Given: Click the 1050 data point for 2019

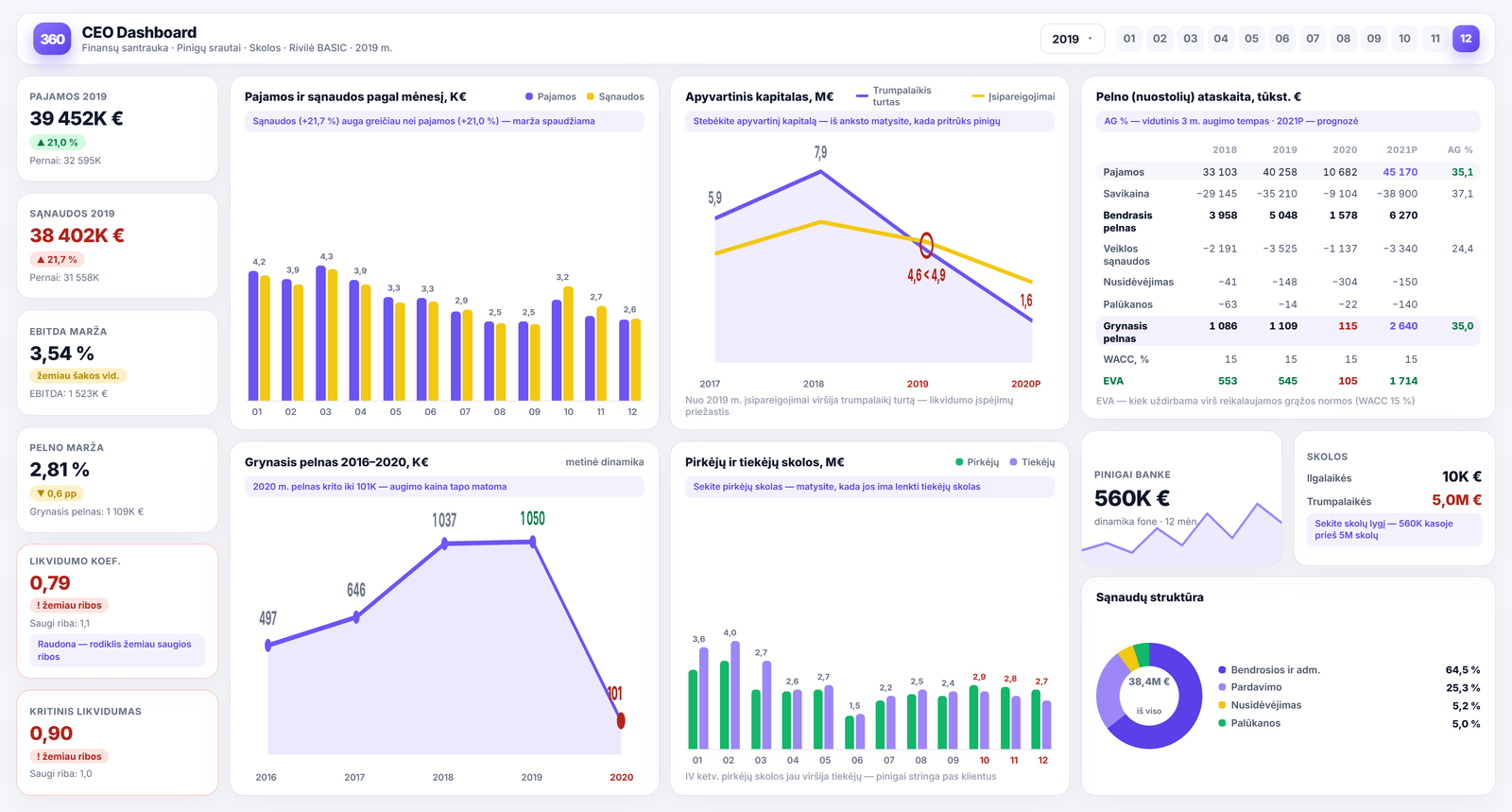Looking at the screenshot, I should pyautogui.click(x=533, y=542).
